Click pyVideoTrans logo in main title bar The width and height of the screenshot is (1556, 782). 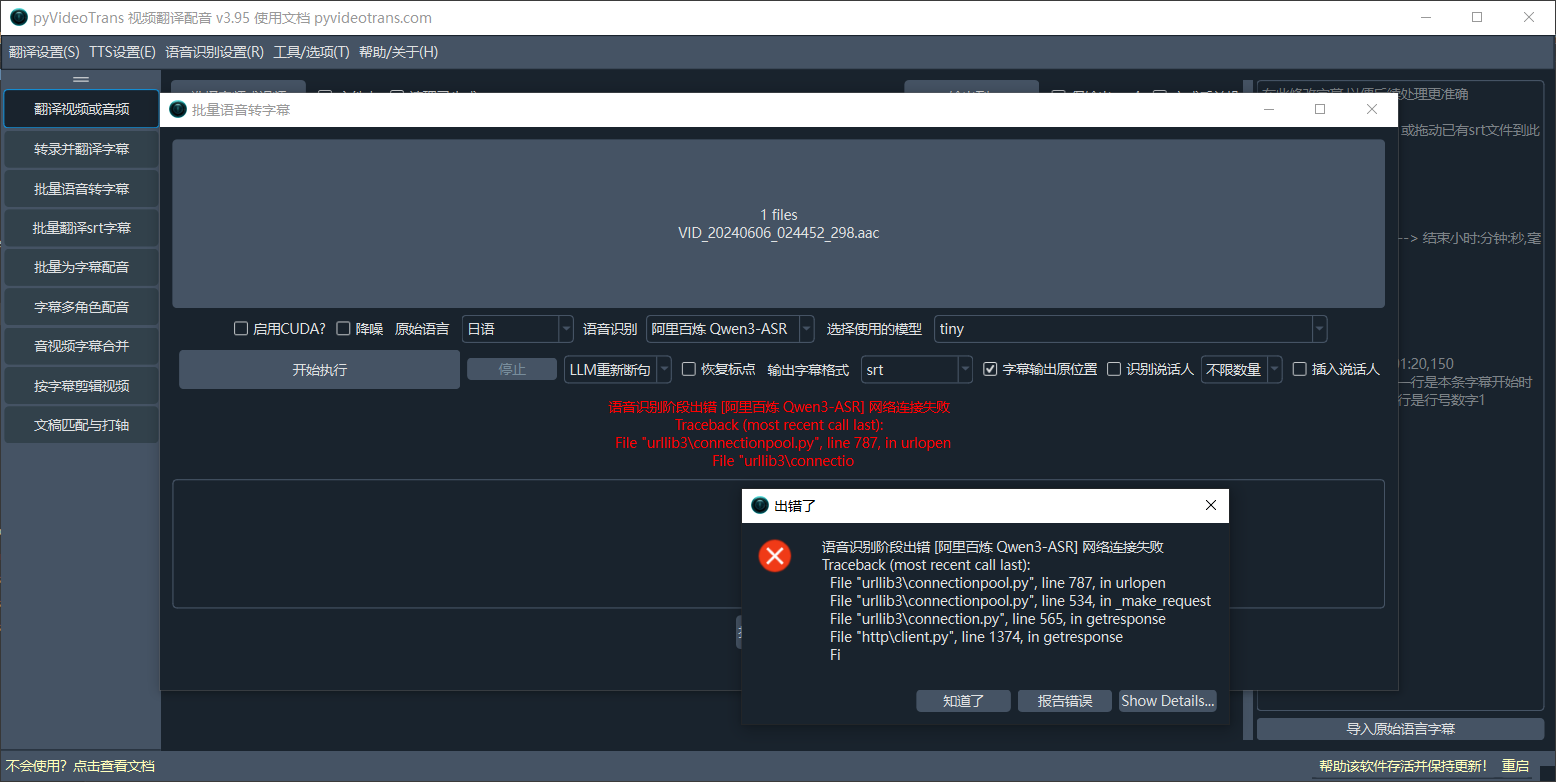pos(18,18)
